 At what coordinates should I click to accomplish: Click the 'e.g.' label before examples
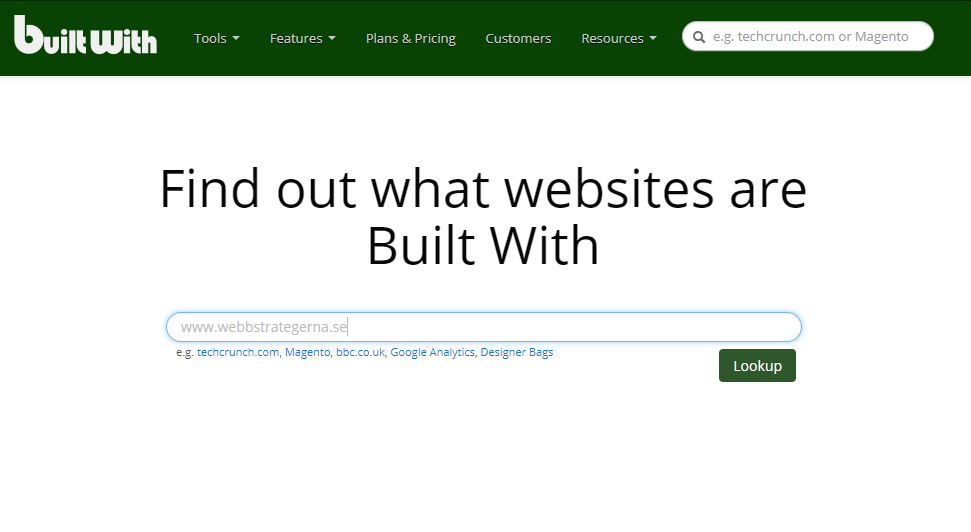(184, 353)
